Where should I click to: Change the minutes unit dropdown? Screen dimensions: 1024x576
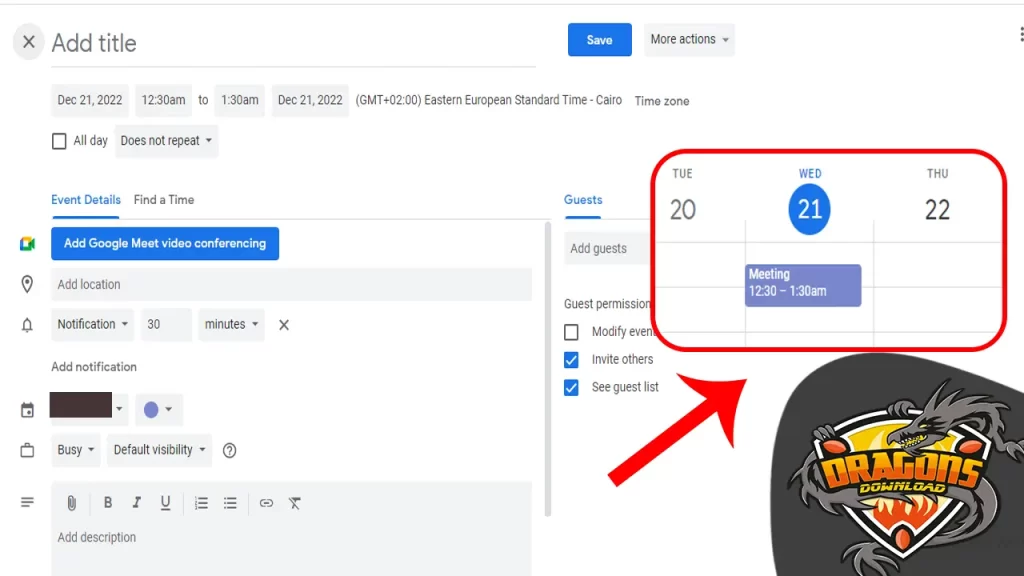coord(231,324)
